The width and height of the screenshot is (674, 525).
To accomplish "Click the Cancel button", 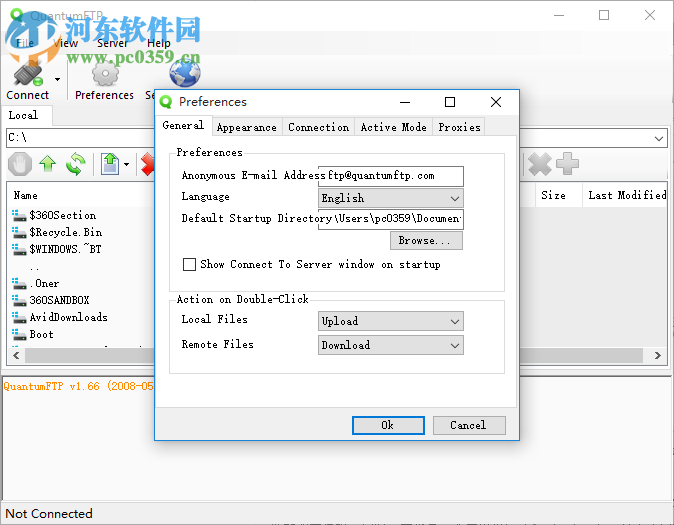I will click(x=469, y=425).
